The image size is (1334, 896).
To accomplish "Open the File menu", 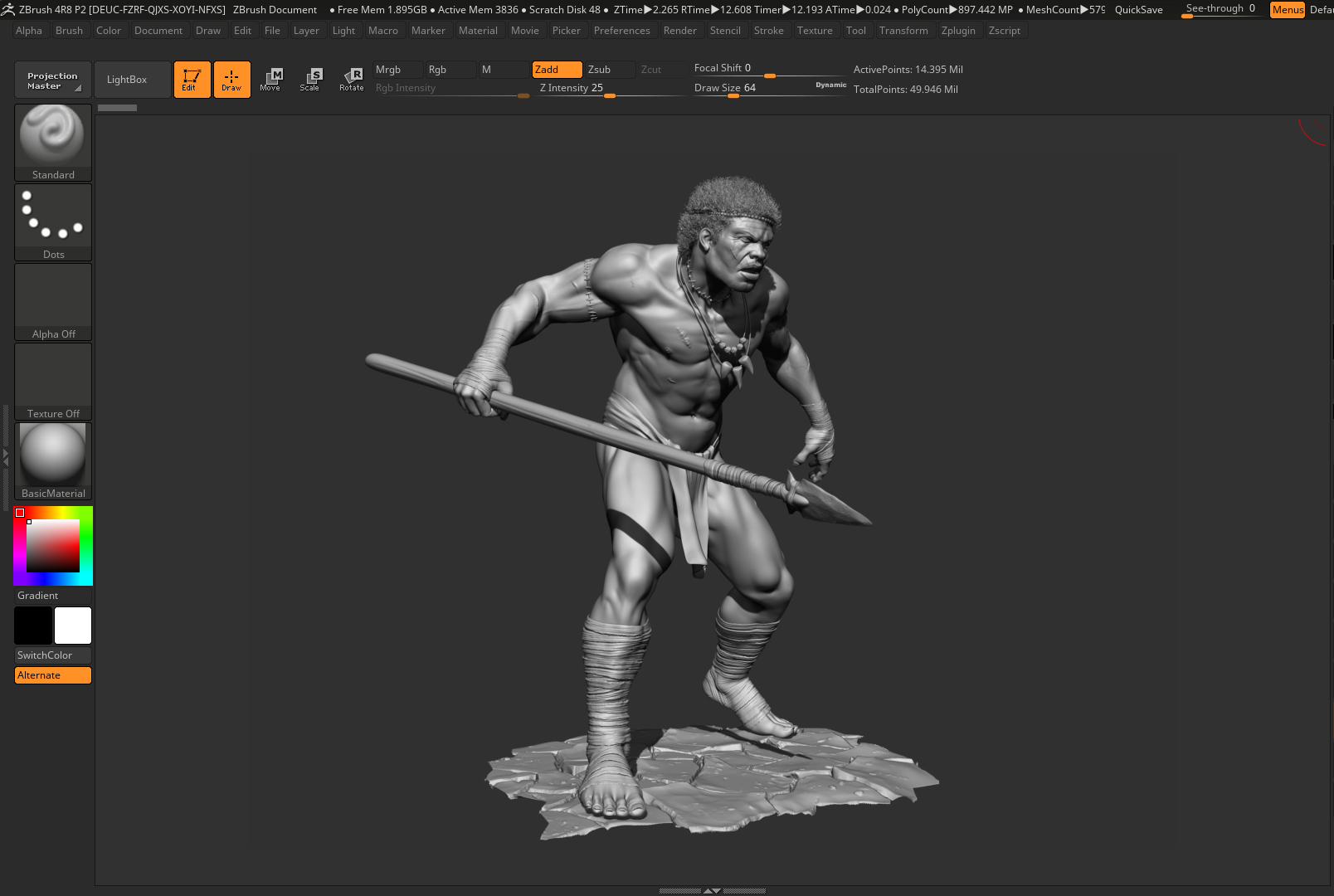I will 272,31.
